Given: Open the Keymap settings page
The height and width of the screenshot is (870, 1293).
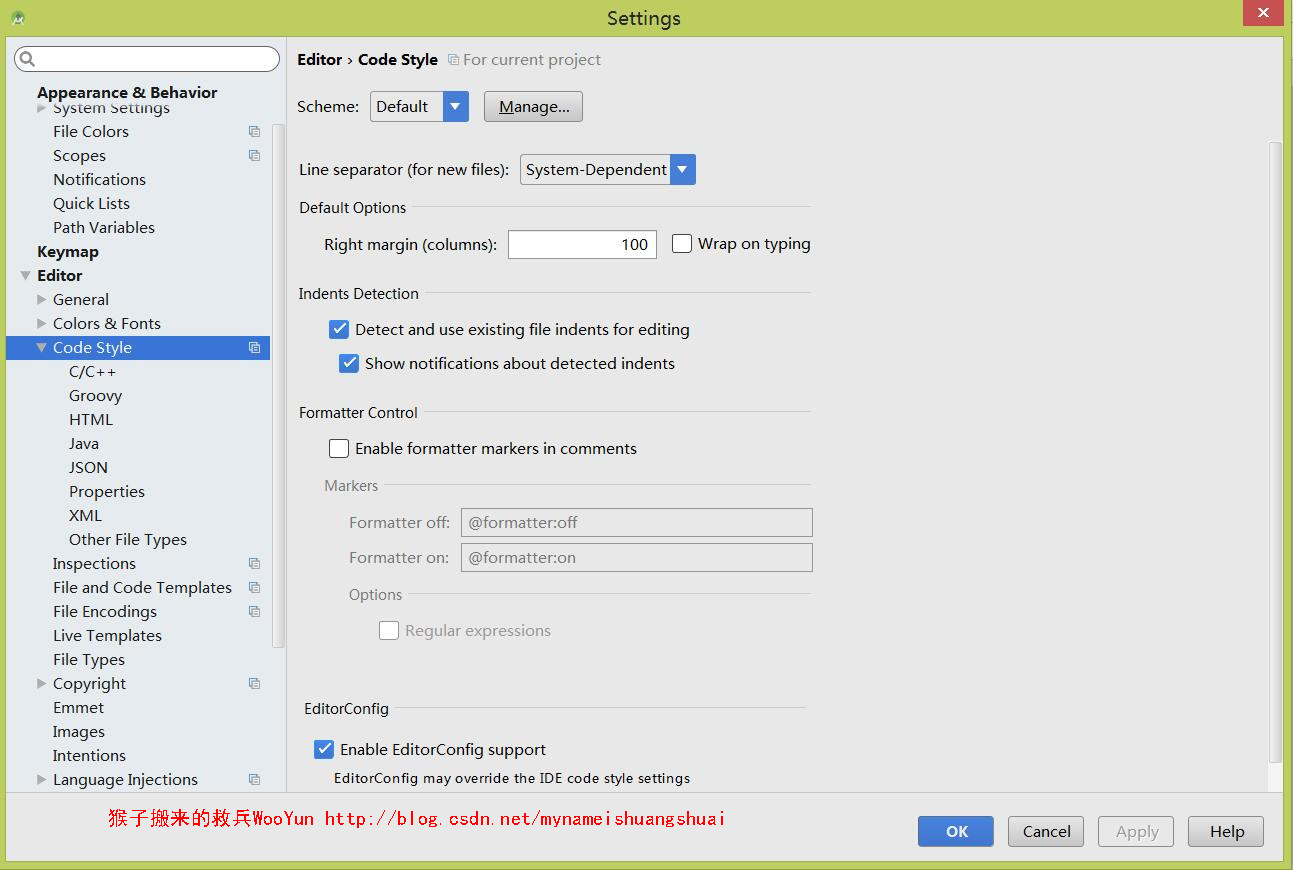Looking at the screenshot, I should click(68, 252).
